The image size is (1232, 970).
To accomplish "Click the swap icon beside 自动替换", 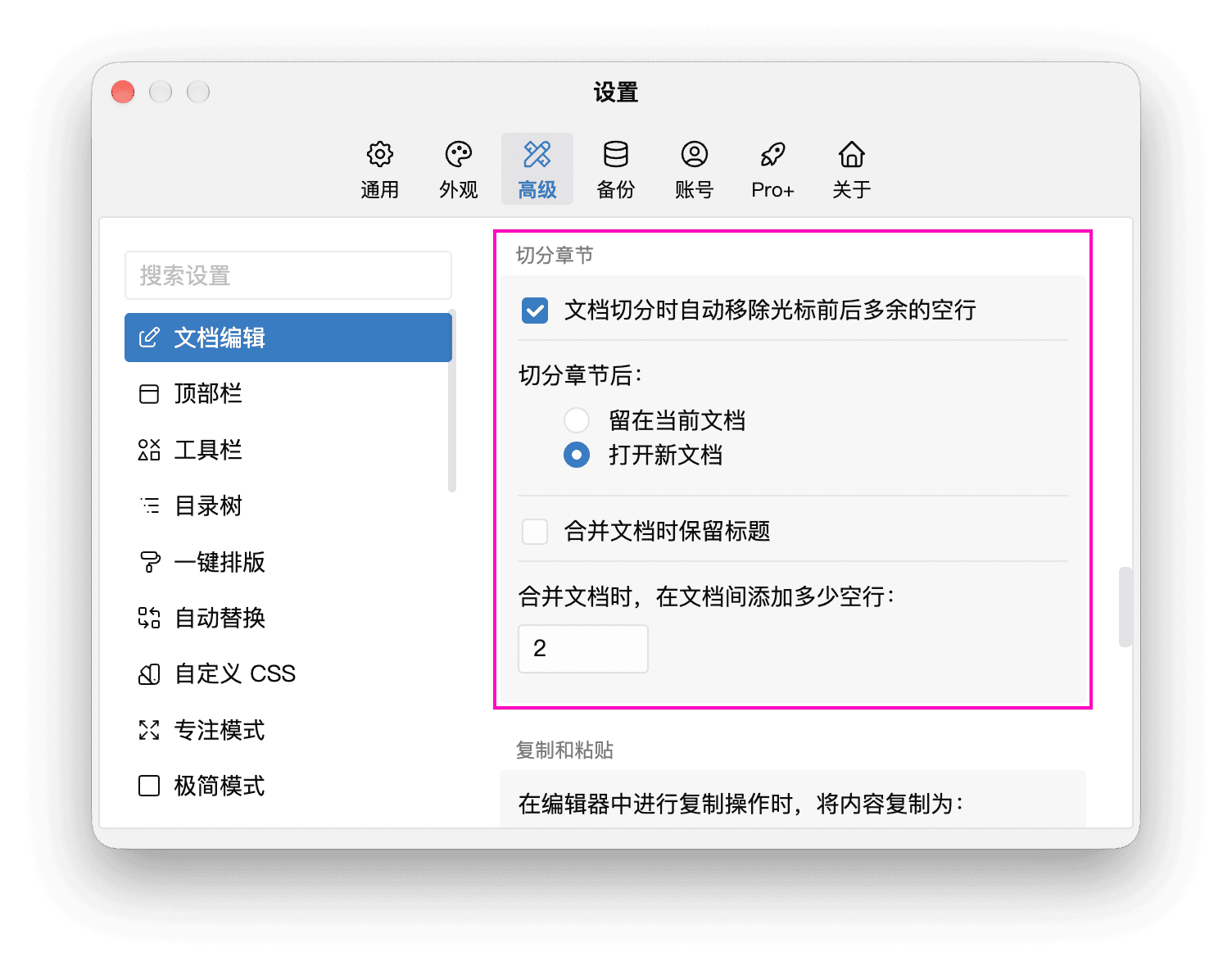I will point(149,618).
